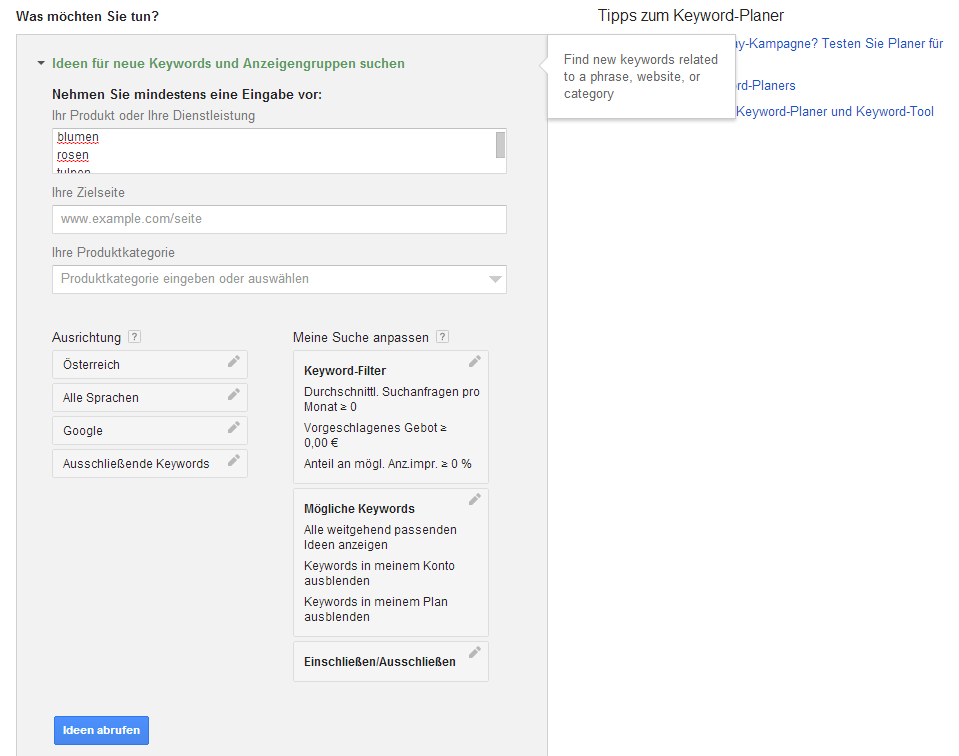Edit the Österreich location targeting setting
The width and height of the screenshot is (959, 756).
click(235, 364)
